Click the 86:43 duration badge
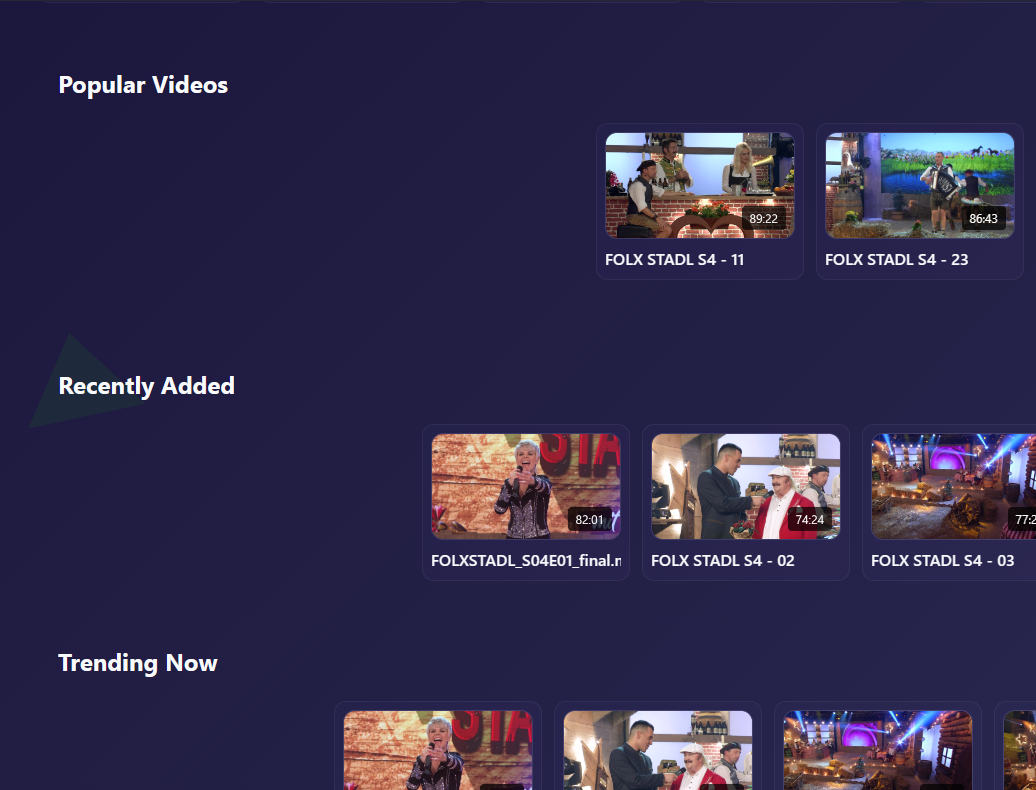The height and width of the screenshot is (790, 1036). coord(983,219)
